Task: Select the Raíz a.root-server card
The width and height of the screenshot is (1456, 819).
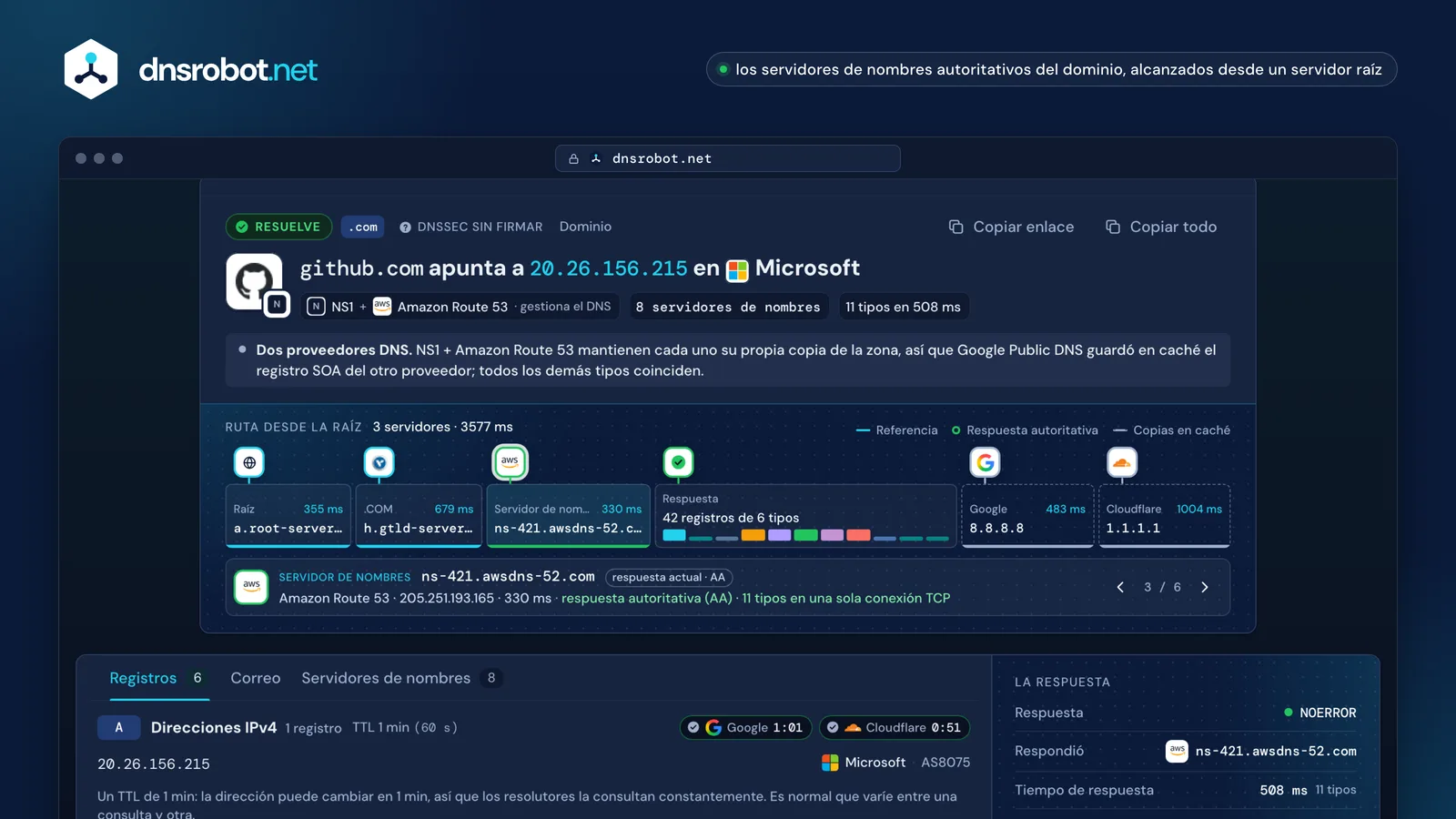Action: 288,516
